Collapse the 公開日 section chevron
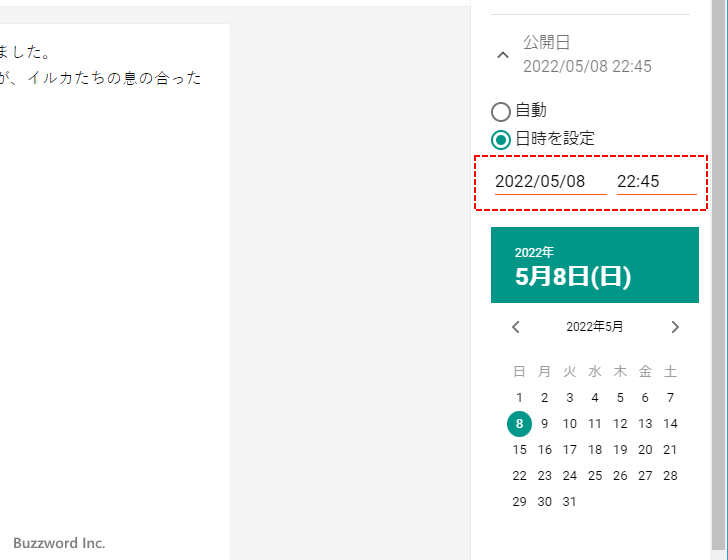The image size is (728, 560). [503, 55]
